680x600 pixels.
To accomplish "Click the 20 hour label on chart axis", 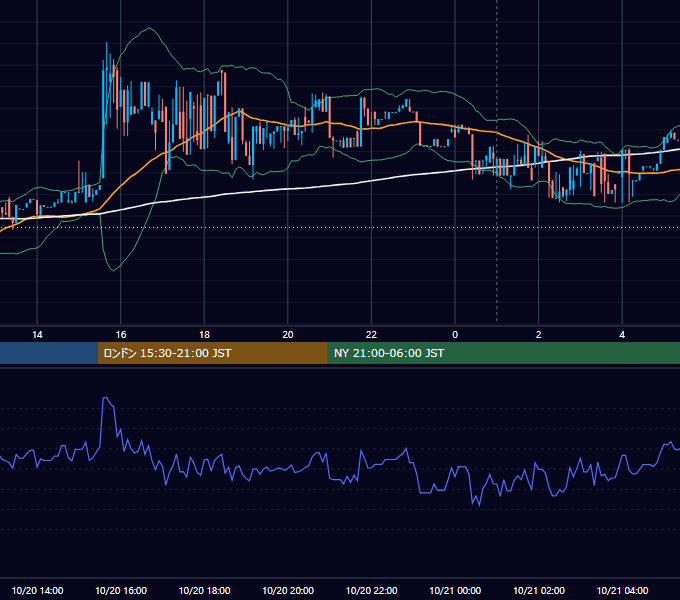I will pos(288,335).
